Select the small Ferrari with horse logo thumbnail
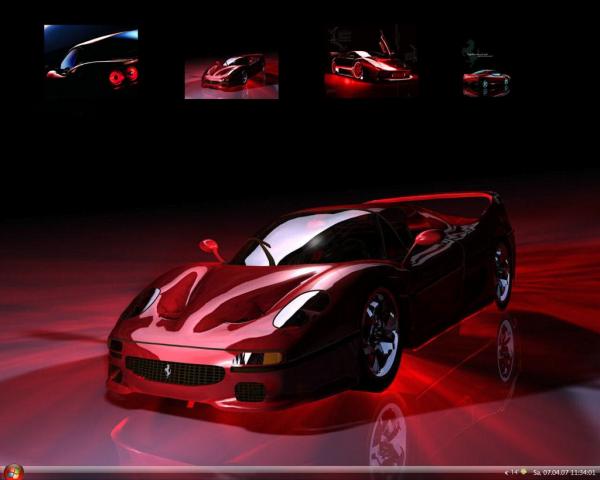Image resolution: width=600 pixels, height=480 pixels. [486, 67]
